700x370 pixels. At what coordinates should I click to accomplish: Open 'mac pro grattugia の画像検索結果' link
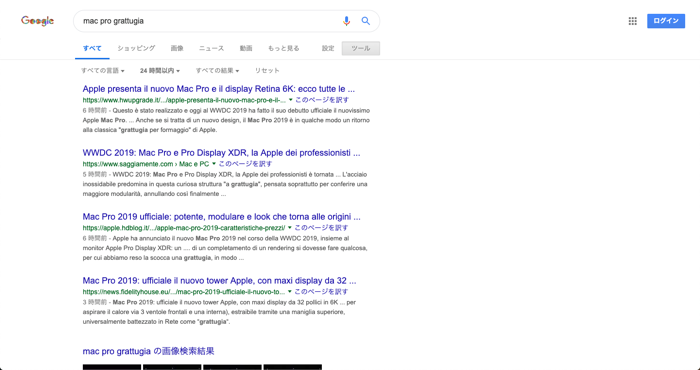coord(148,351)
